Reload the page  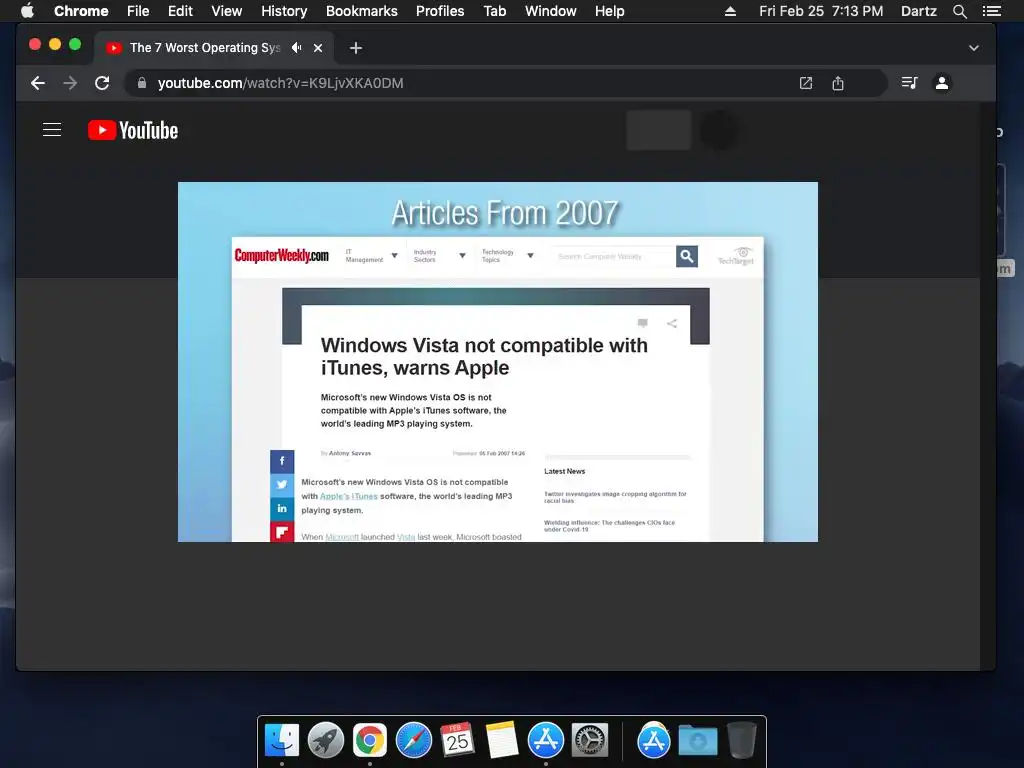click(102, 83)
